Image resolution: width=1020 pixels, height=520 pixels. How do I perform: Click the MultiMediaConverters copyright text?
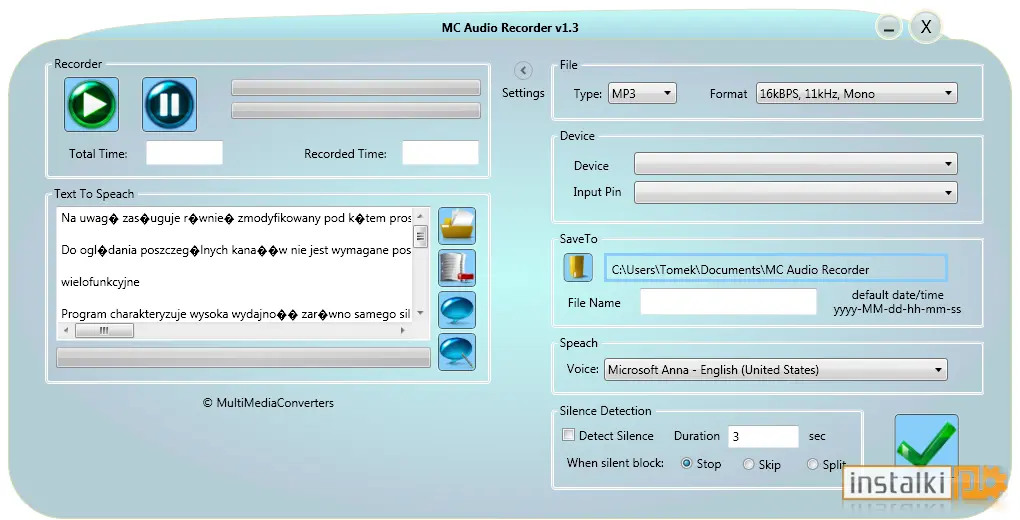coord(268,403)
